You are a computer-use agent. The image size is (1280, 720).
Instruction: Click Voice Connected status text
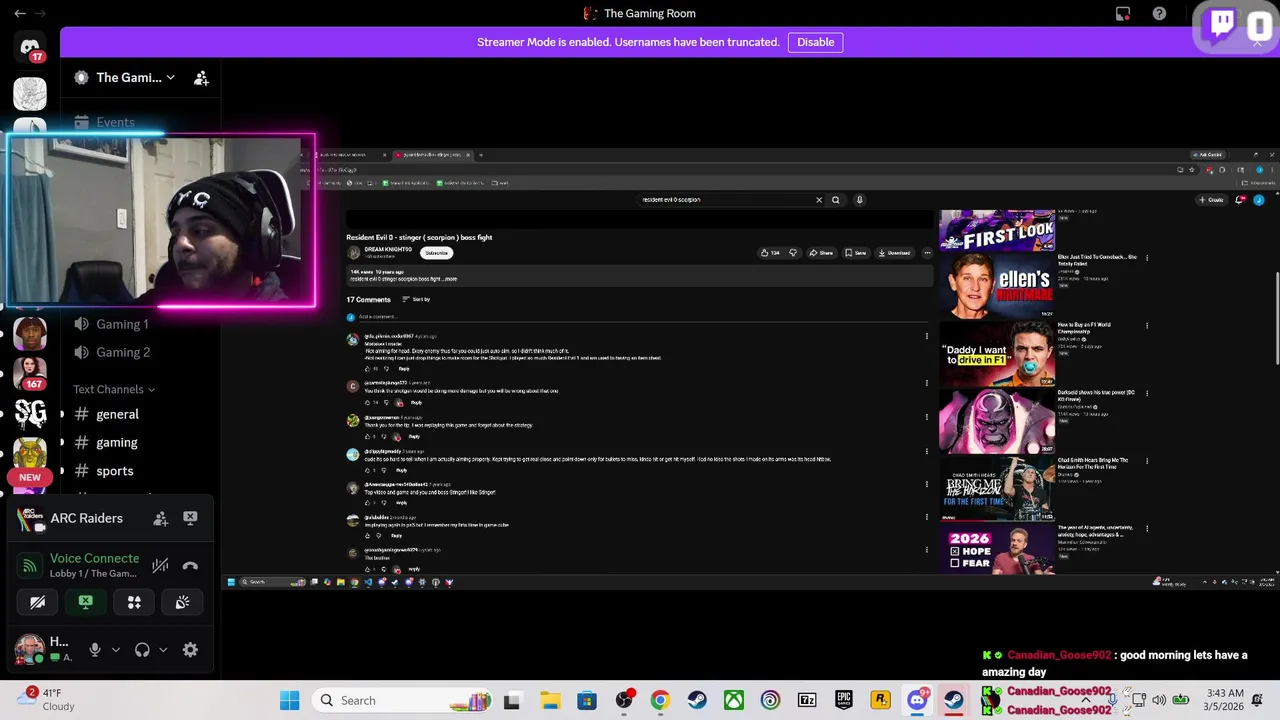point(94,558)
